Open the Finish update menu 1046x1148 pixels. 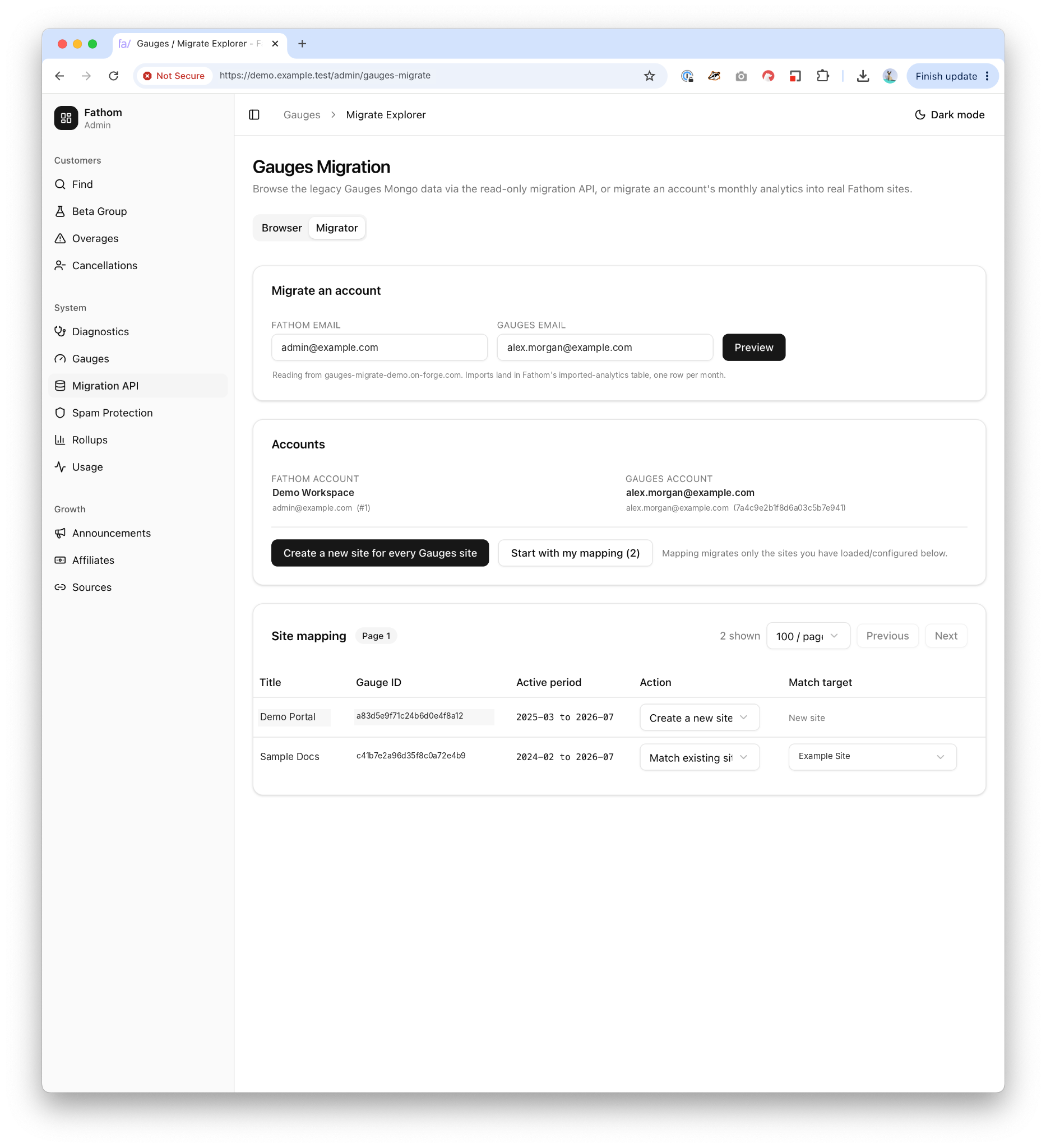[x=952, y=76]
